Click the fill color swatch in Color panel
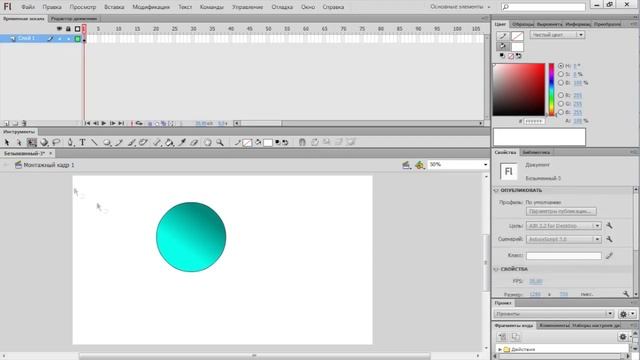 click(517, 47)
